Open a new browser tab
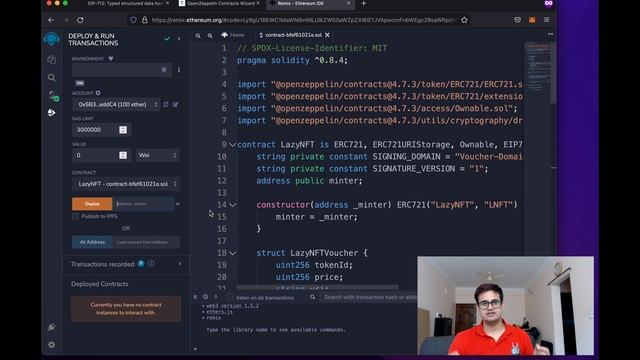 364,4
